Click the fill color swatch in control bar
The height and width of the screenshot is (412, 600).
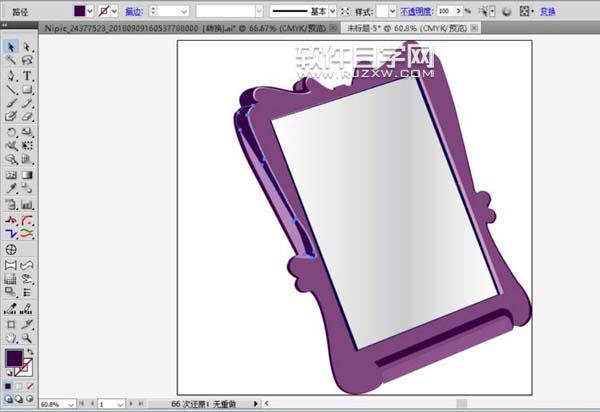(x=80, y=11)
